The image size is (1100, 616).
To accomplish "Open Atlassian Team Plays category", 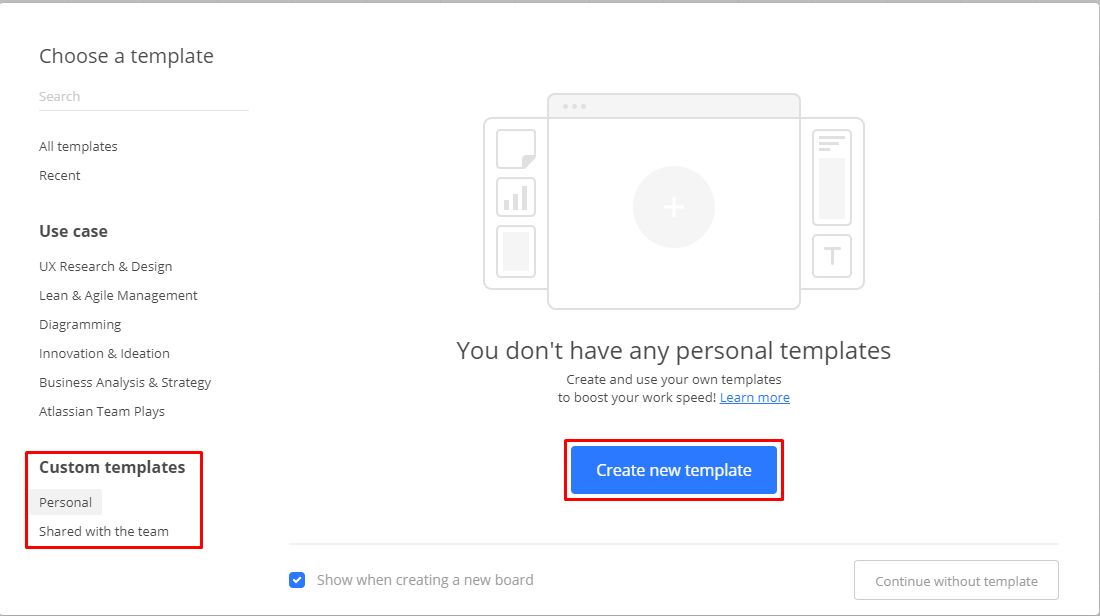I will pyautogui.click(x=102, y=411).
